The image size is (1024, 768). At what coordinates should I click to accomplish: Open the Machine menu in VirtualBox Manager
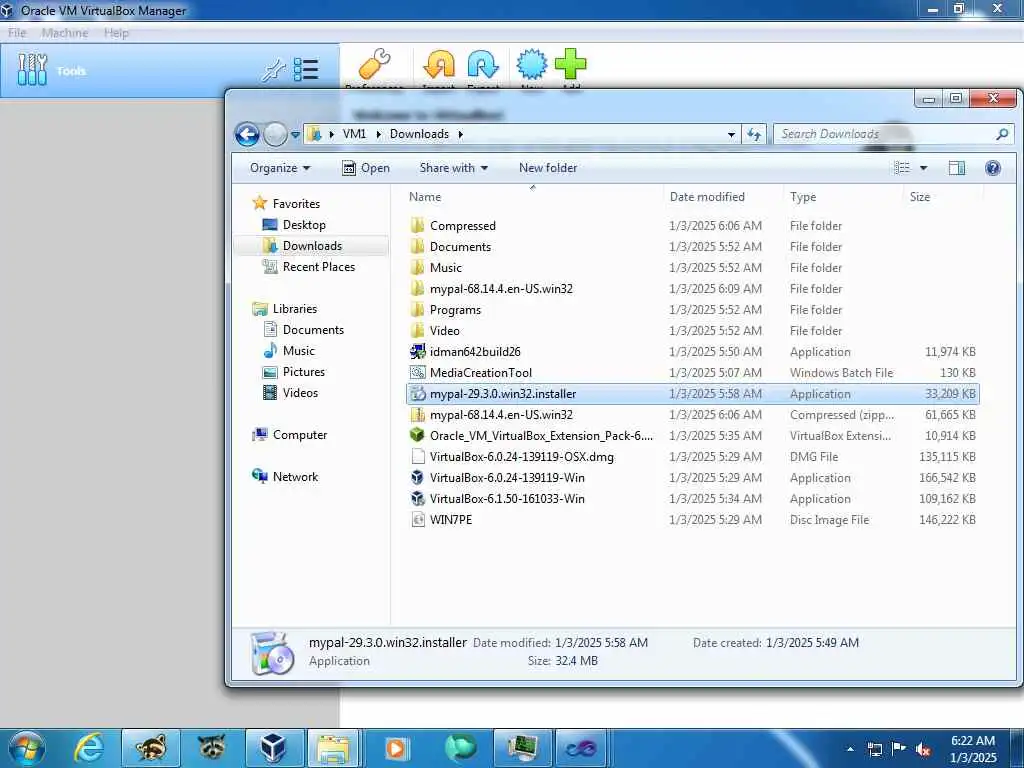(x=65, y=33)
